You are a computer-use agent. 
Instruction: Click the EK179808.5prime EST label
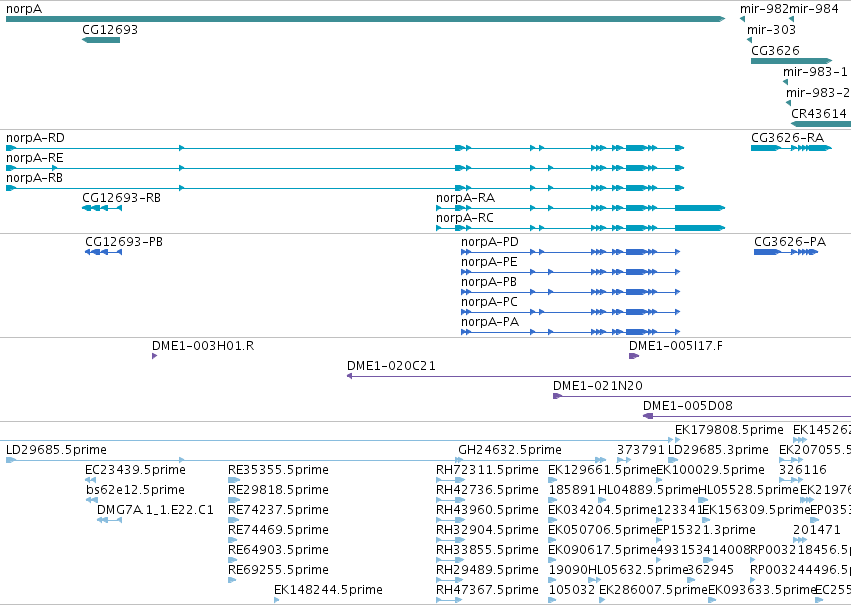[x=729, y=430]
